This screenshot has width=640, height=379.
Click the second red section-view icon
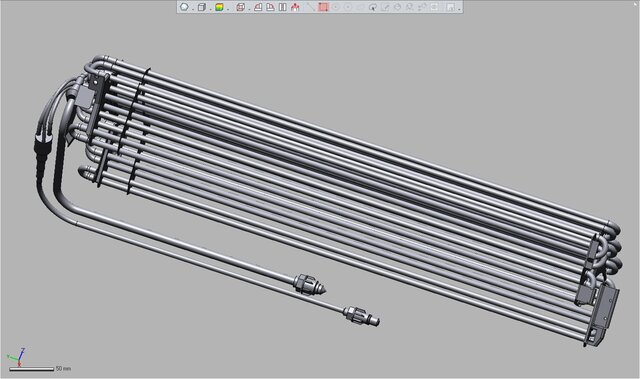point(270,7)
